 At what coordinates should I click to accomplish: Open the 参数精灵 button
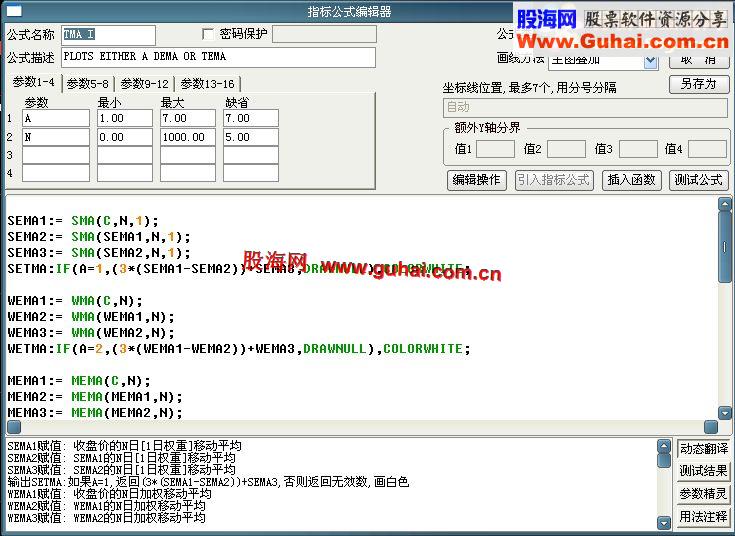[x=704, y=494]
